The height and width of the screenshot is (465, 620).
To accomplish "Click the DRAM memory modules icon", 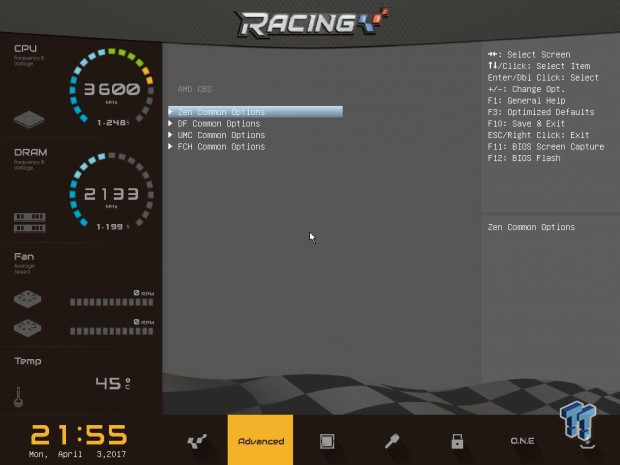I will coord(30,223).
